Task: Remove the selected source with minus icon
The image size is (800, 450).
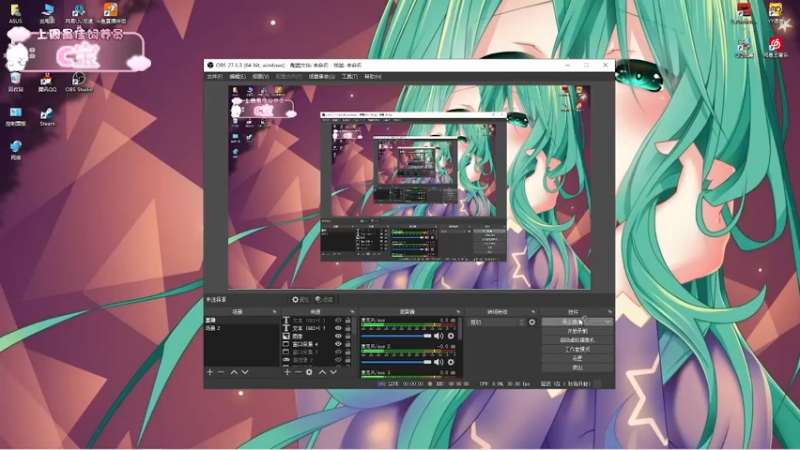Action: click(298, 372)
